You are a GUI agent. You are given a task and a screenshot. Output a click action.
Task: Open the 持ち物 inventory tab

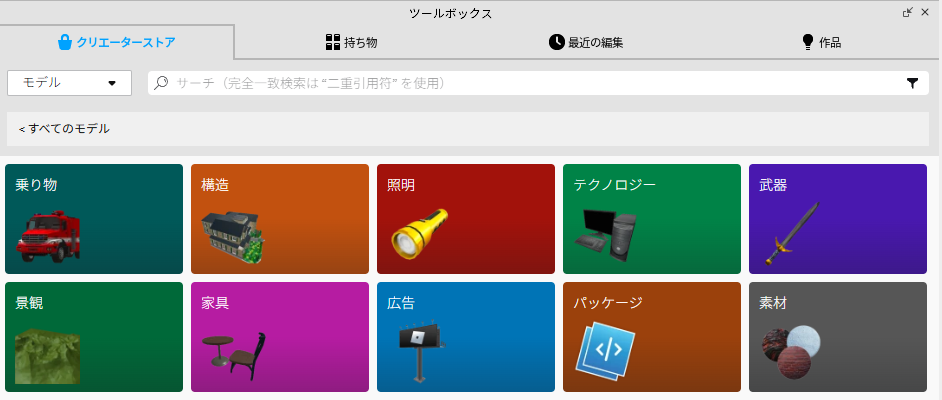coord(351,43)
